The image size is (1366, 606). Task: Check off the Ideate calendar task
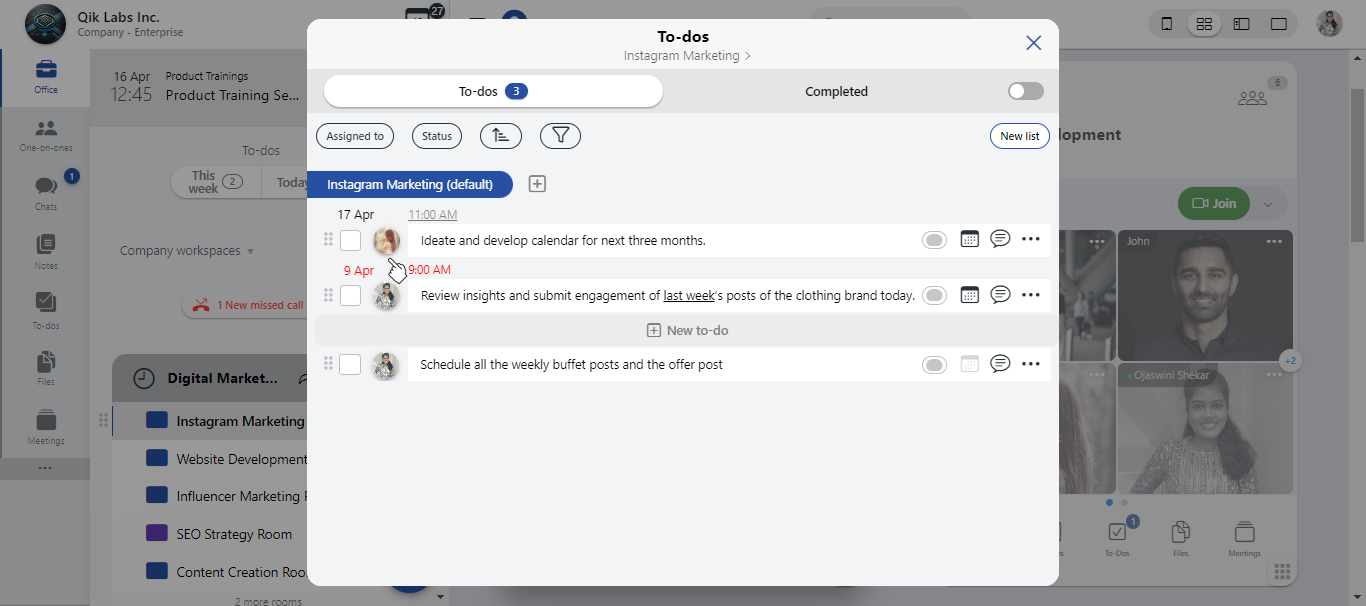point(350,239)
